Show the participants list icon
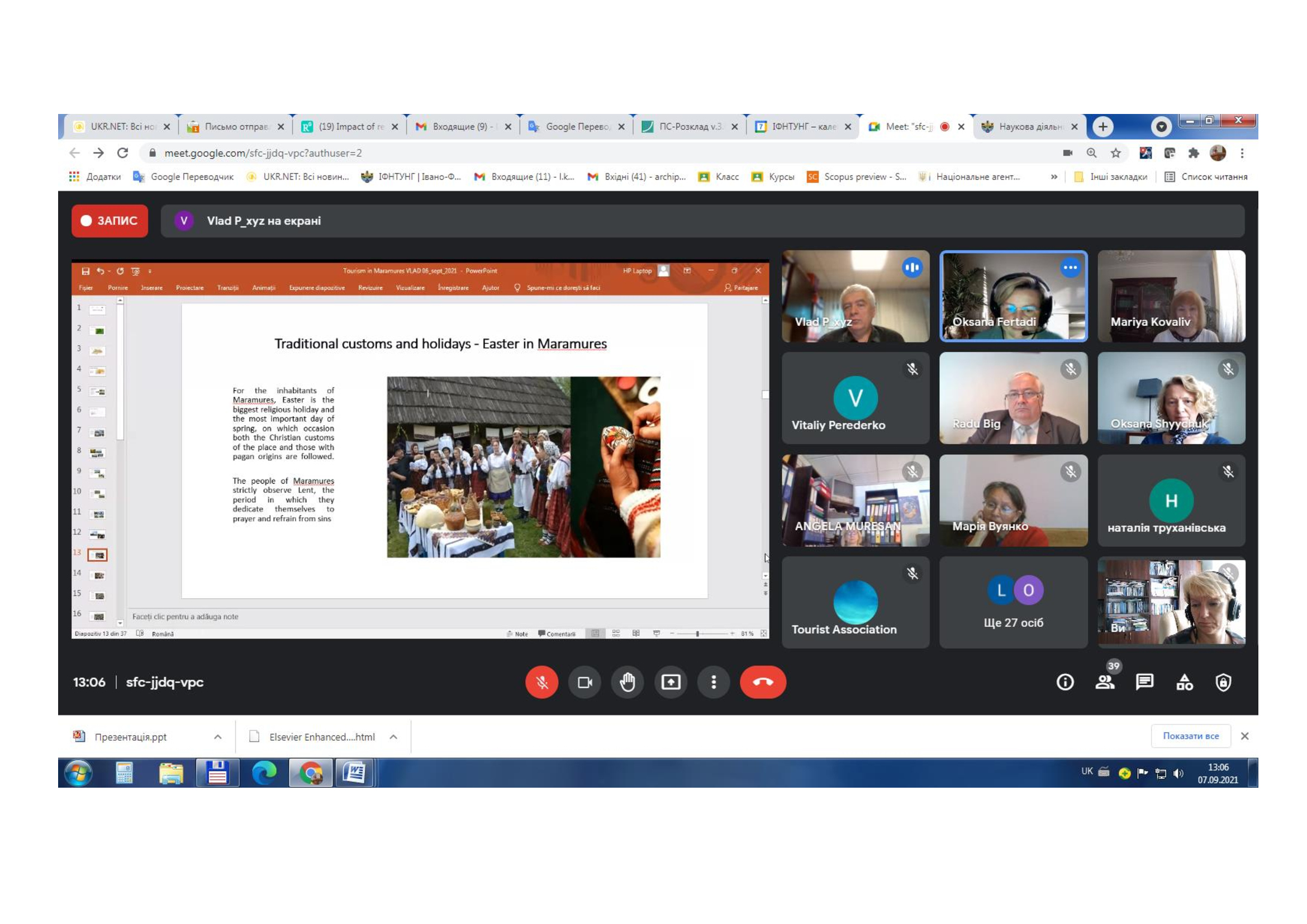 [1105, 682]
